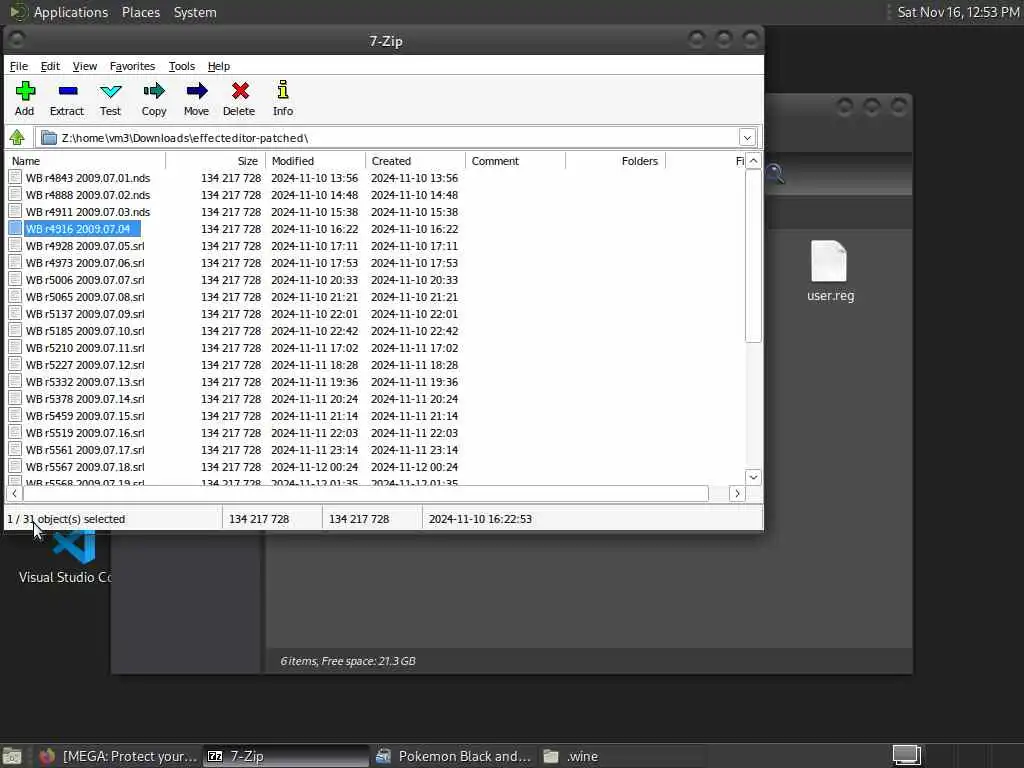Open the Help menu
The image size is (1024, 768).
pyautogui.click(x=219, y=66)
